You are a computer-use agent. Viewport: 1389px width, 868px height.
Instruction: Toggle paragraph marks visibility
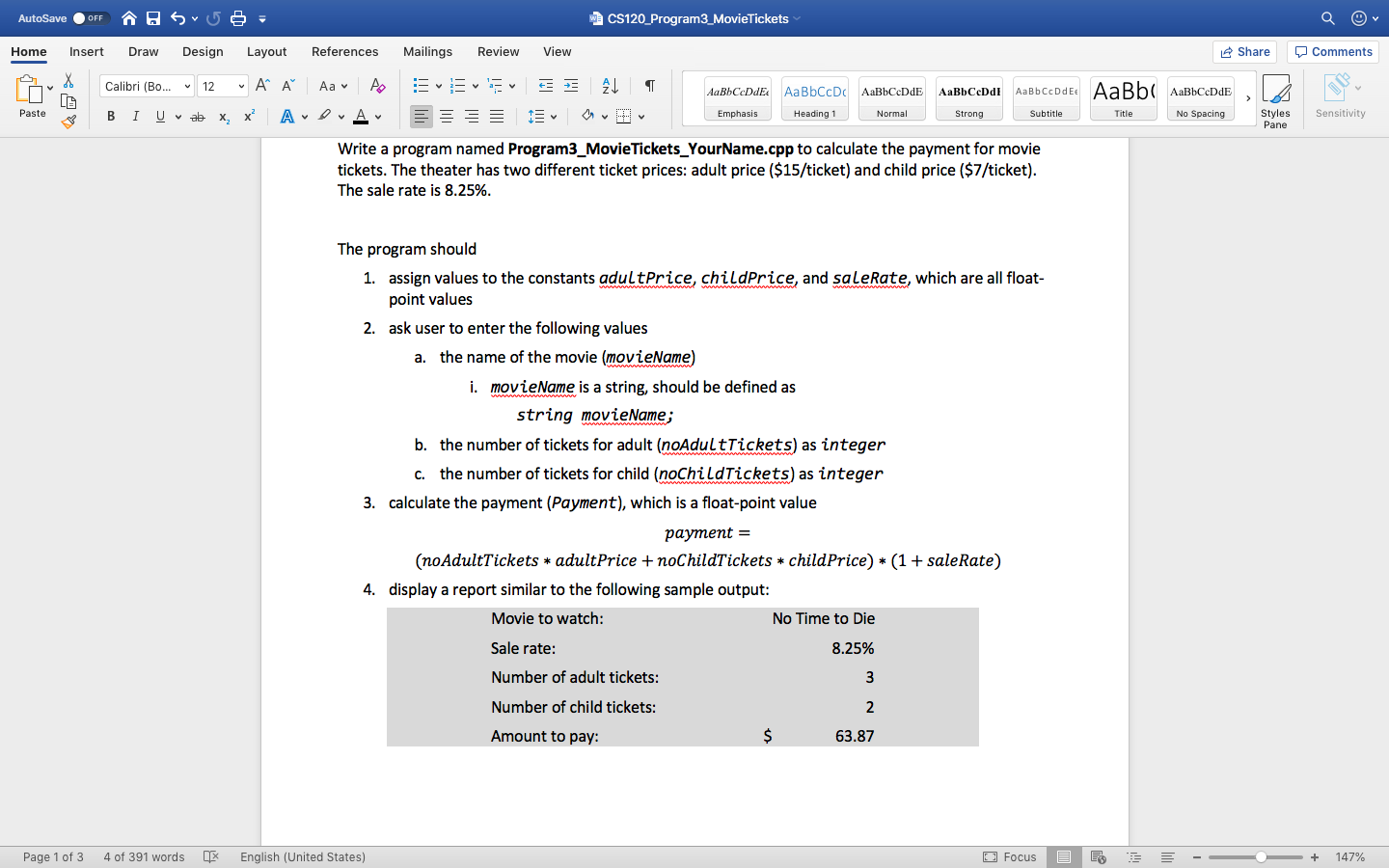pyautogui.click(x=649, y=86)
